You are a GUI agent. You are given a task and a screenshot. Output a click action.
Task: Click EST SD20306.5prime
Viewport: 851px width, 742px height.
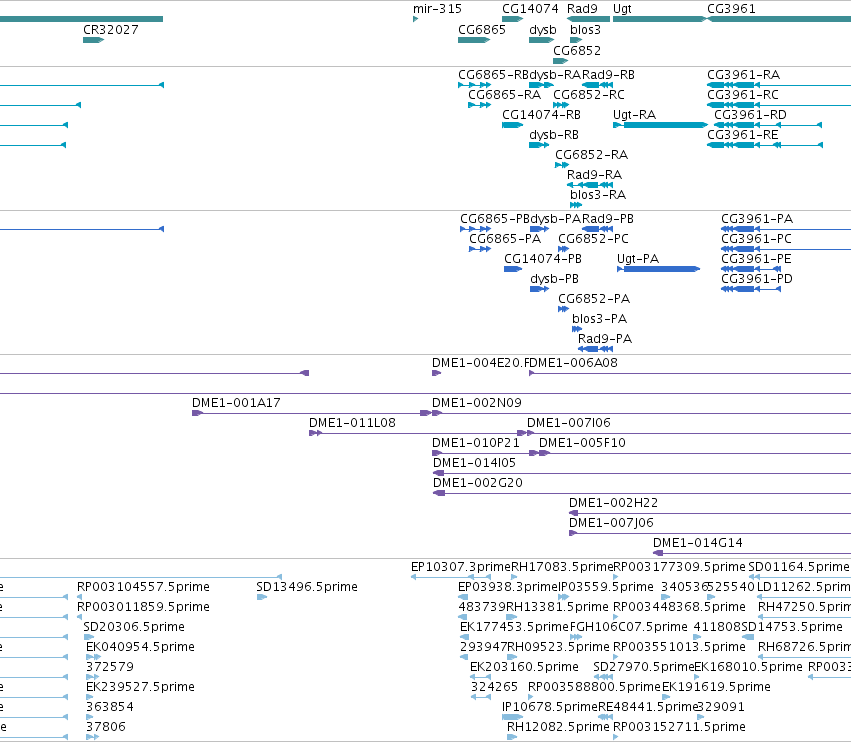point(134,627)
